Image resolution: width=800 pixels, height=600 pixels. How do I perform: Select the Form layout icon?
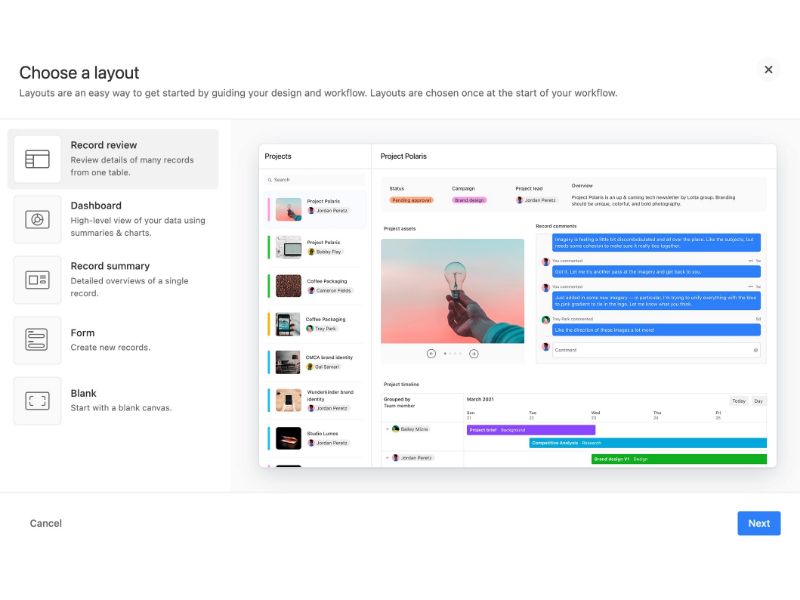pos(37,340)
